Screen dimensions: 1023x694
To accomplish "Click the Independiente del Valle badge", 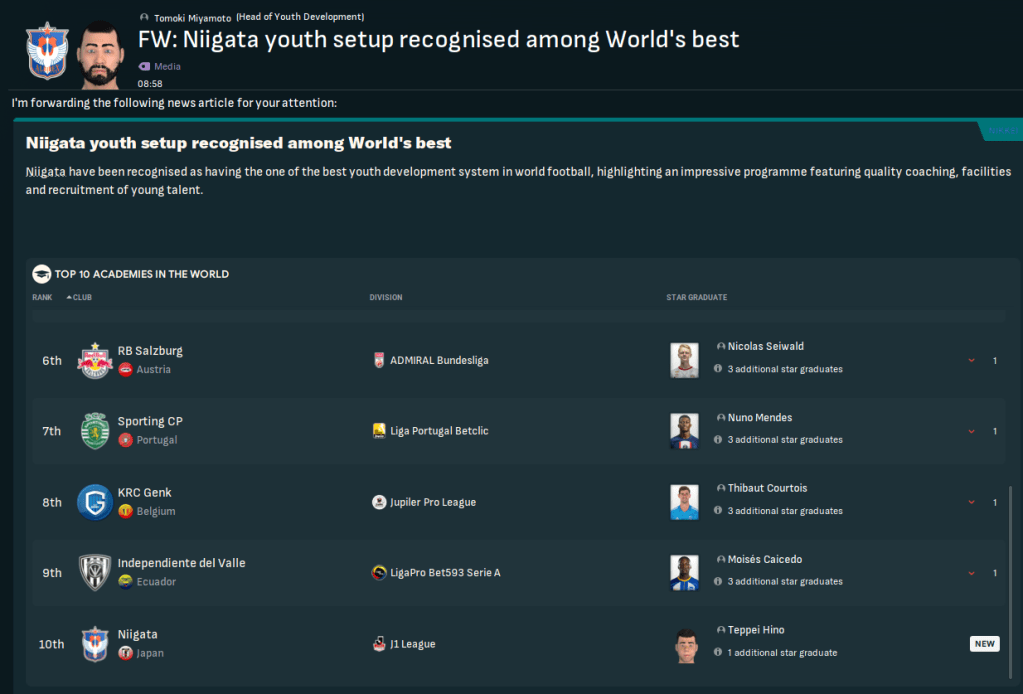I will pyautogui.click(x=95, y=573).
